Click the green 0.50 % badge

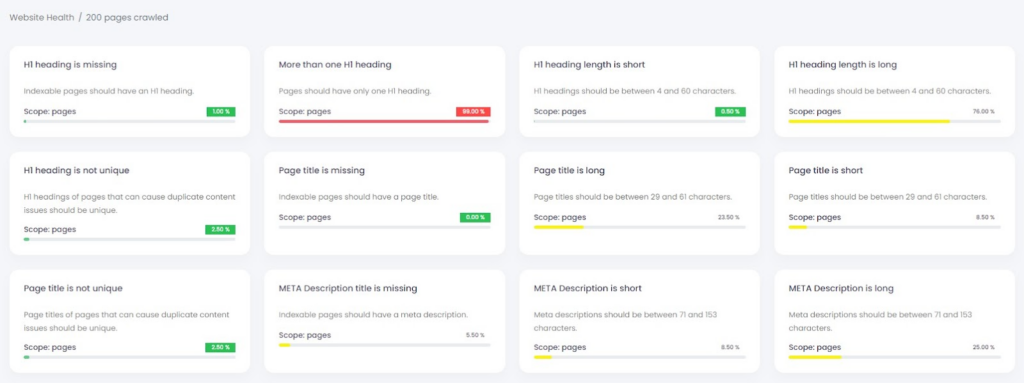tap(730, 112)
